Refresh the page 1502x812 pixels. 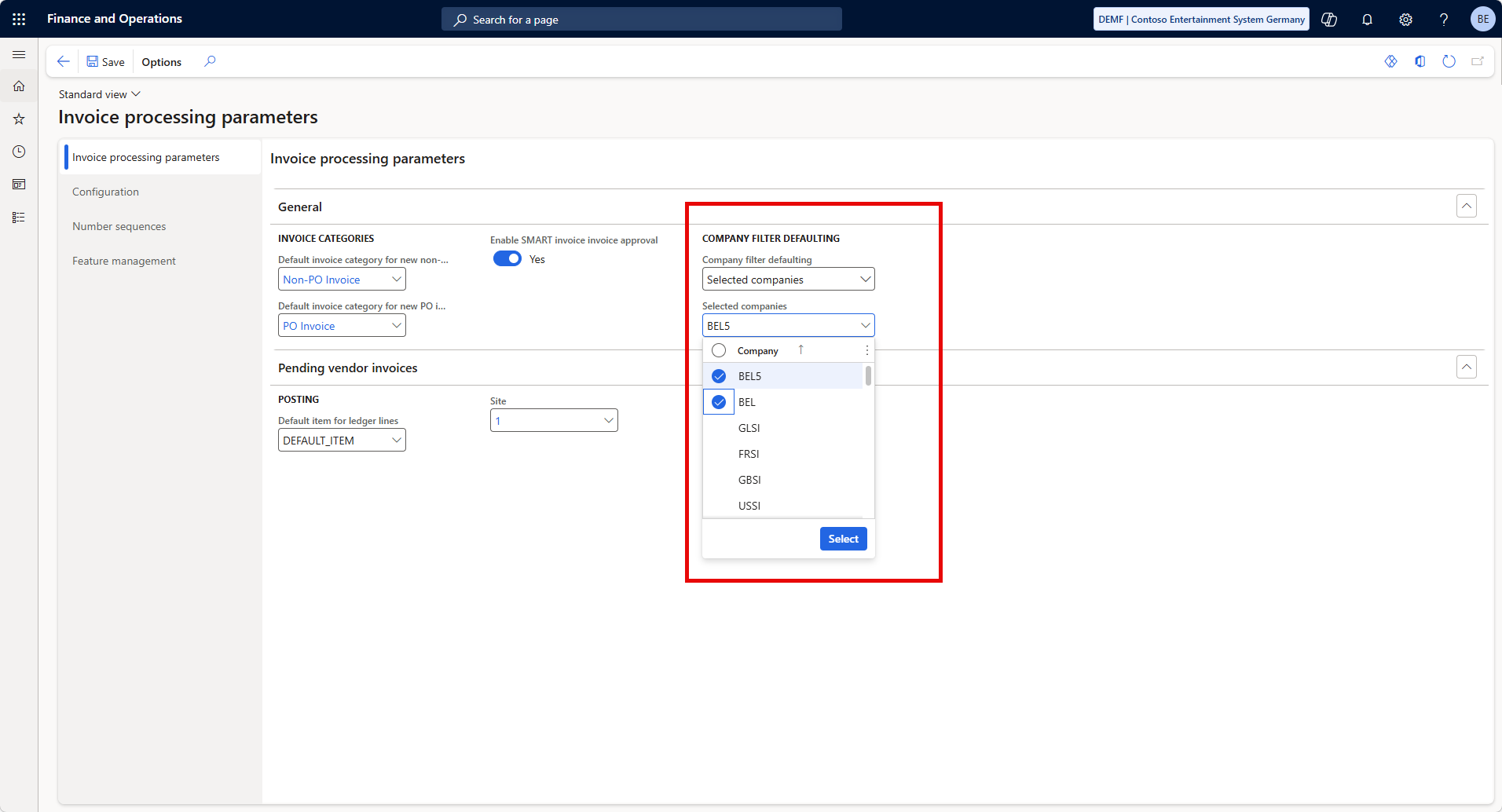(1449, 61)
